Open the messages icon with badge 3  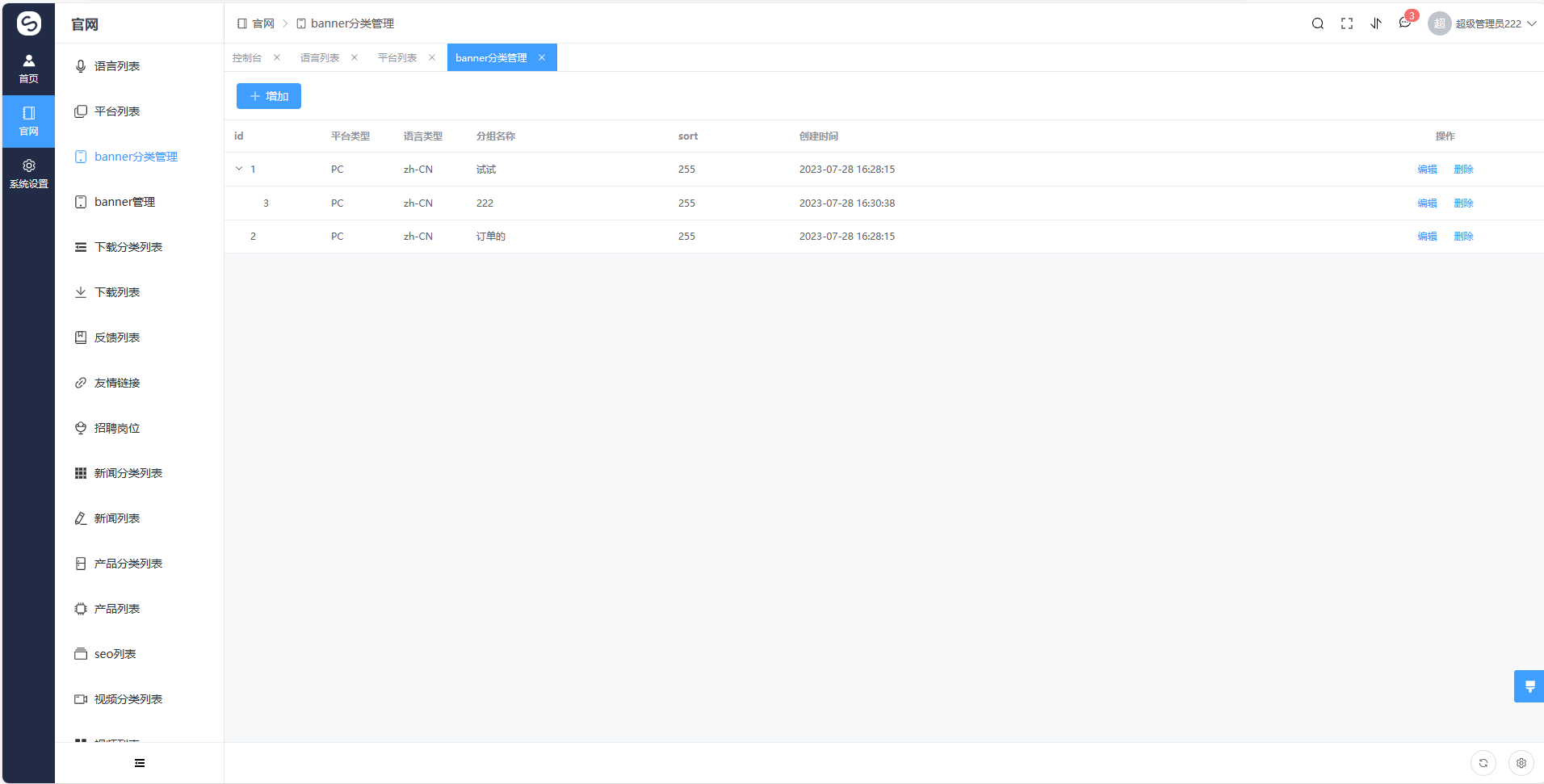point(1406,23)
